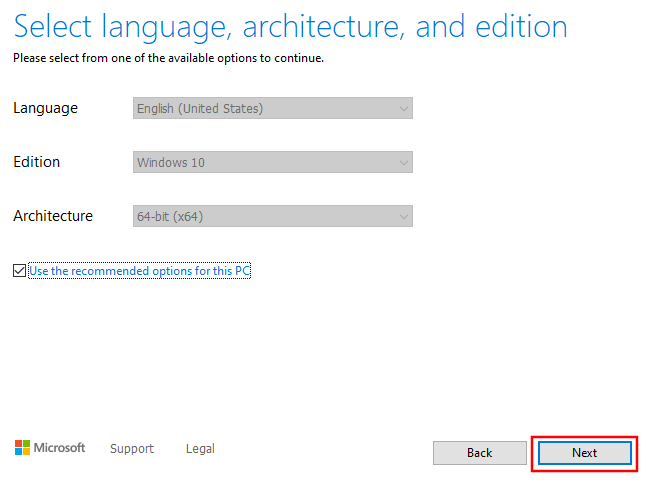Viewport: 649px width, 484px height.
Task: Open the Architecture dropdown
Action: 273,216
